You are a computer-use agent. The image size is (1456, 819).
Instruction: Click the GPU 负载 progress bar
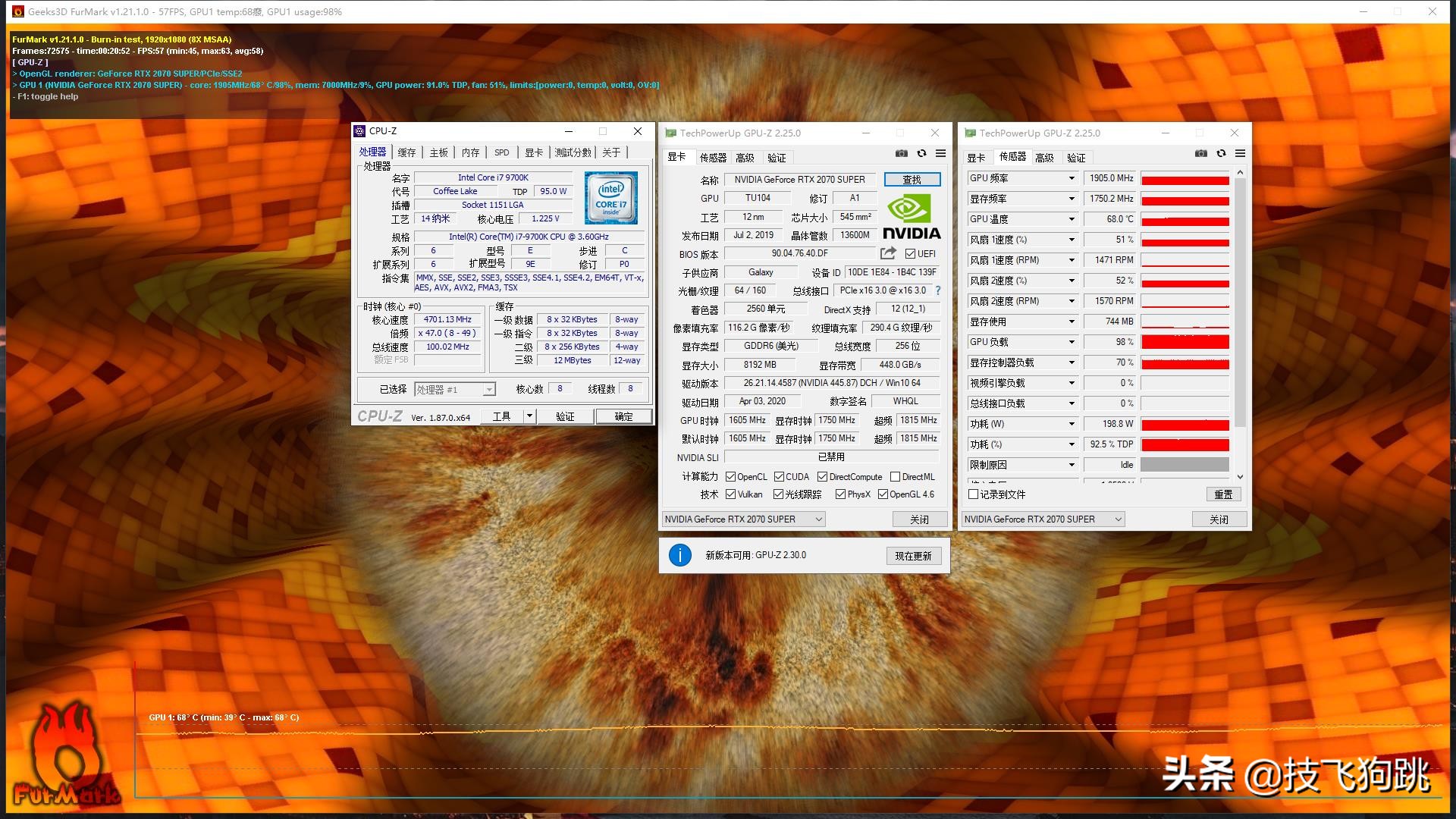click(1185, 342)
